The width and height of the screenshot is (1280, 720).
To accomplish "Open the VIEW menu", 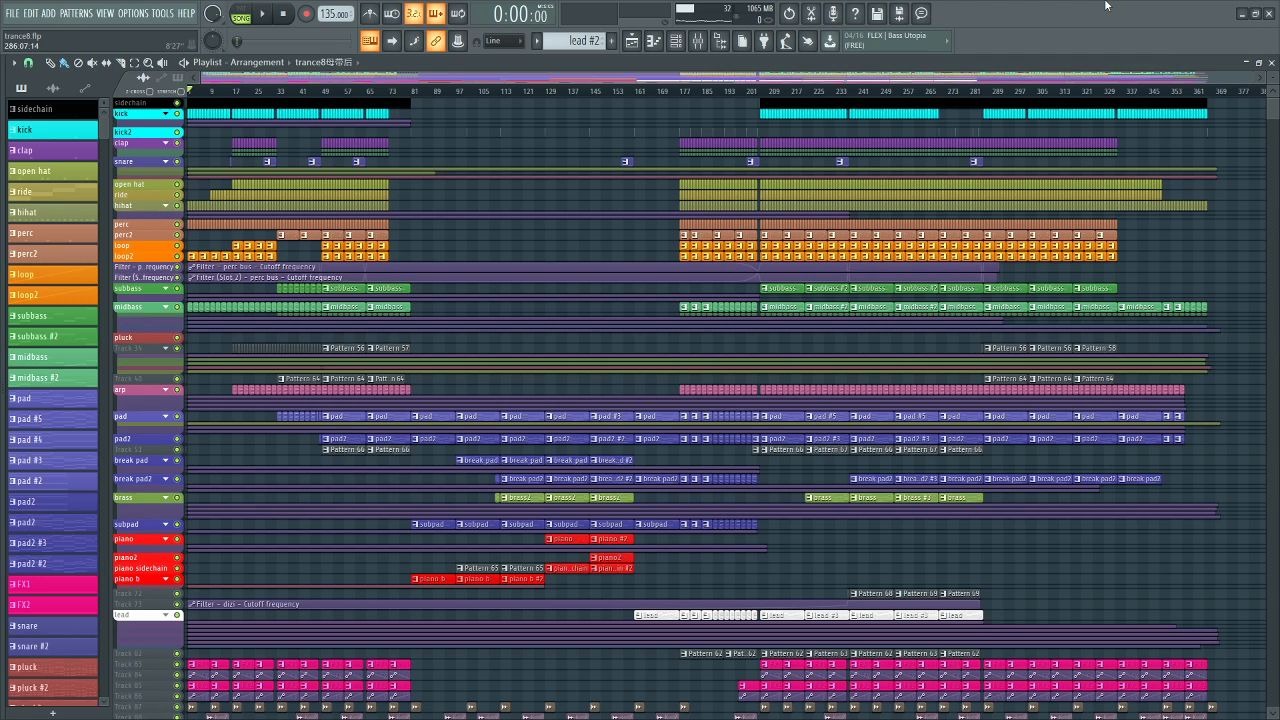I will pyautogui.click(x=105, y=14).
